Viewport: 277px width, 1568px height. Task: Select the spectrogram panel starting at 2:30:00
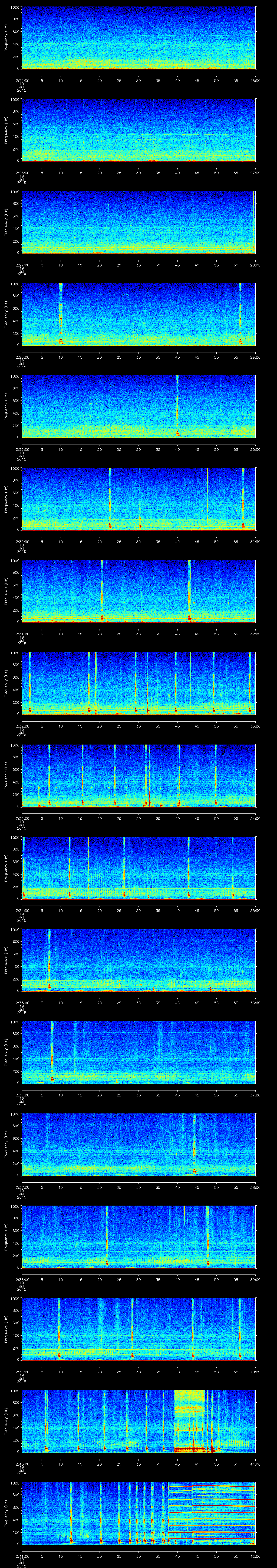(x=138, y=499)
